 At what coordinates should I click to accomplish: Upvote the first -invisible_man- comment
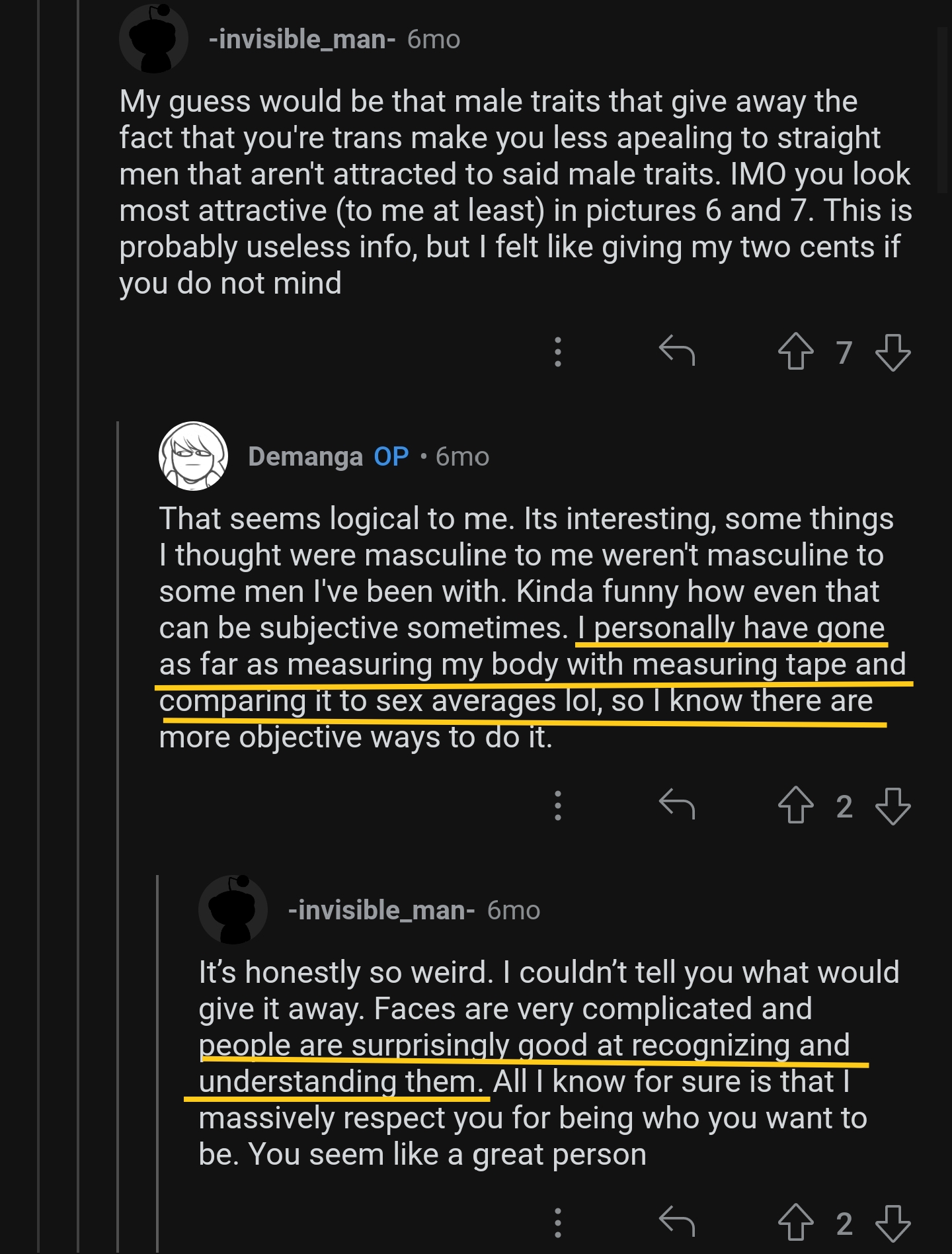pyautogui.click(x=795, y=351)
